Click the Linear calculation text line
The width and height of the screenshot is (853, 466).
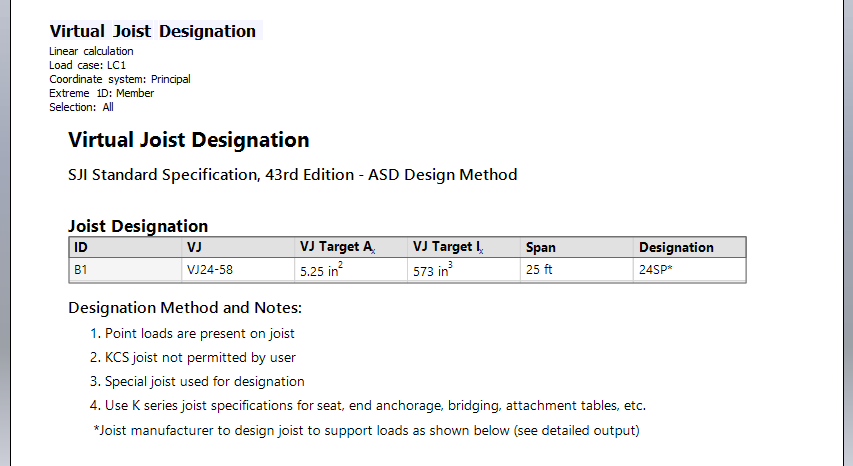[x=91, y=51]
